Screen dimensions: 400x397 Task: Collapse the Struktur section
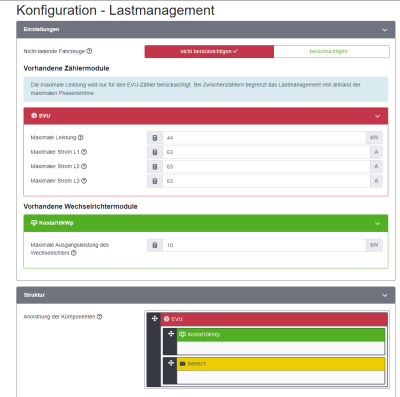pos(385,295)
